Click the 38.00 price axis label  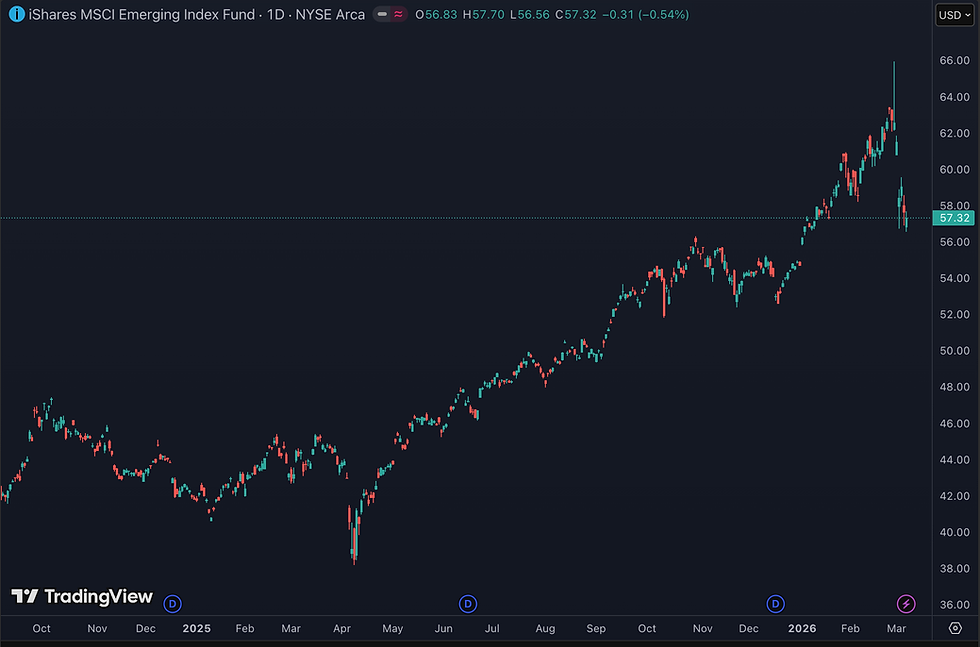pos(954,568)
